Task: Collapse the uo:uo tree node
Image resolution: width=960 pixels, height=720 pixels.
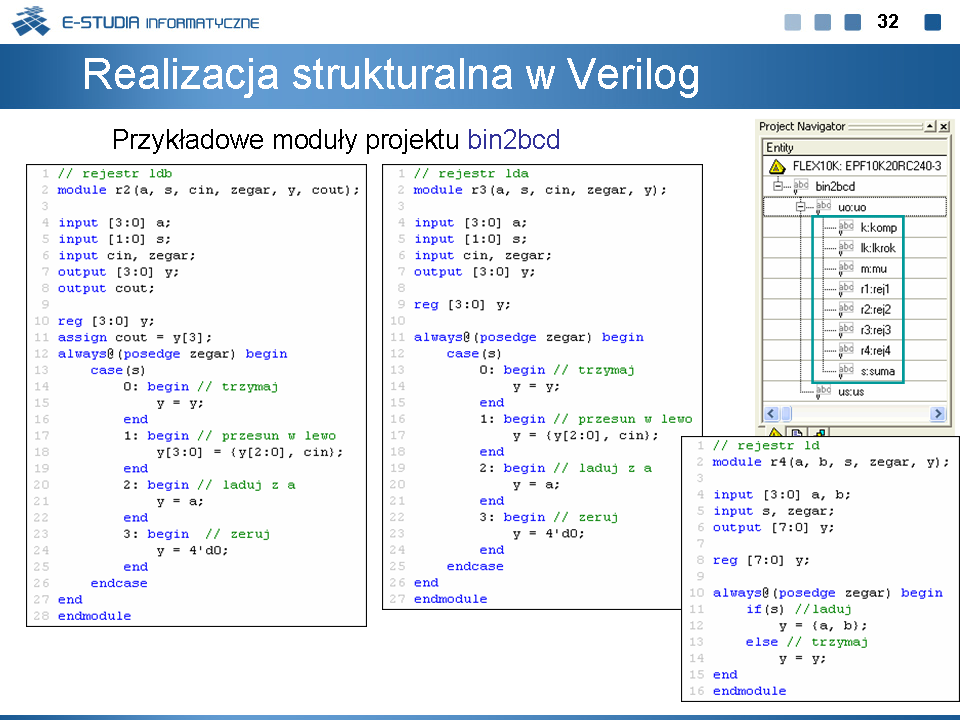Action: point(800,207)
